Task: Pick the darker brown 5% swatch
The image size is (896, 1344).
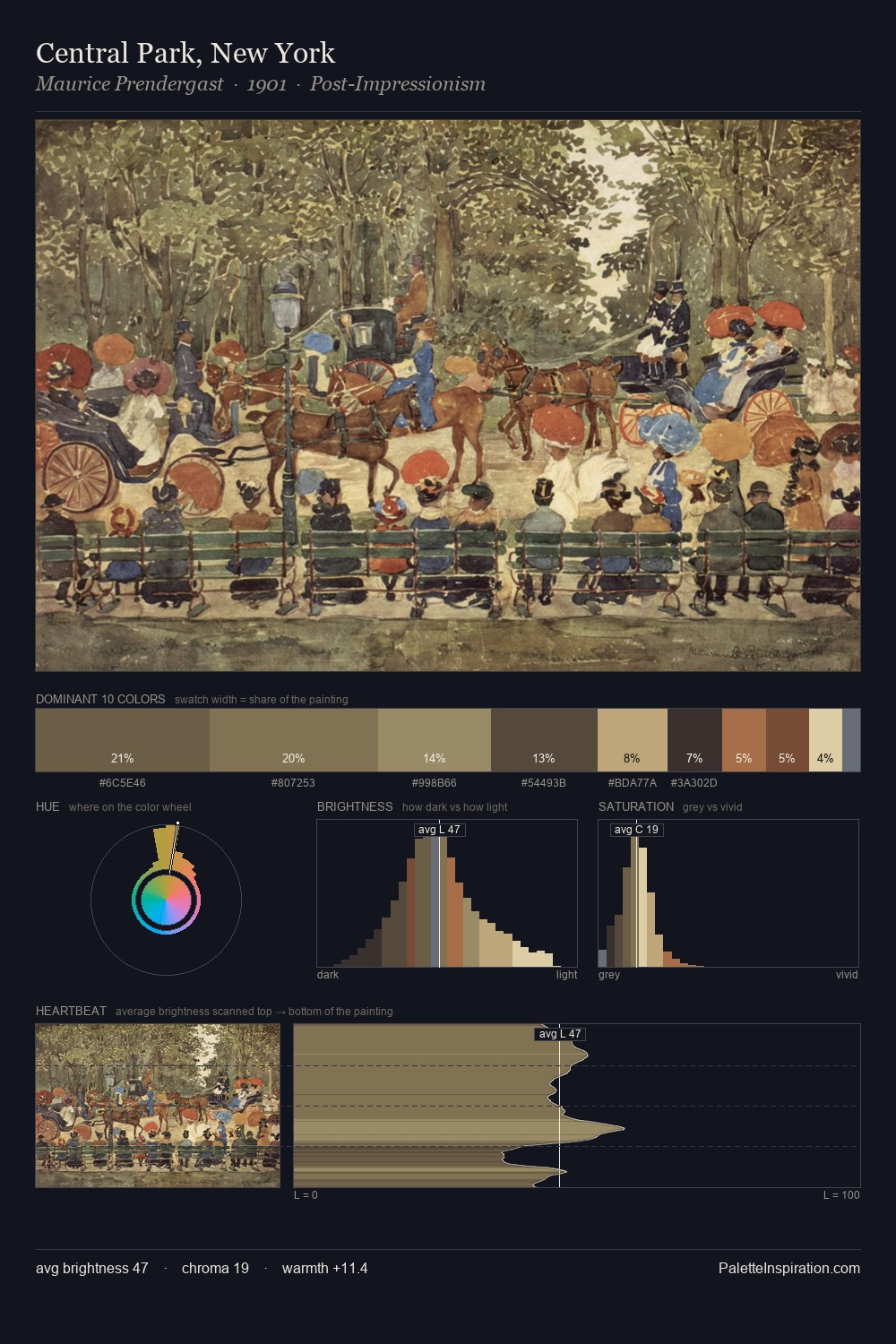Action: point(788,740)
